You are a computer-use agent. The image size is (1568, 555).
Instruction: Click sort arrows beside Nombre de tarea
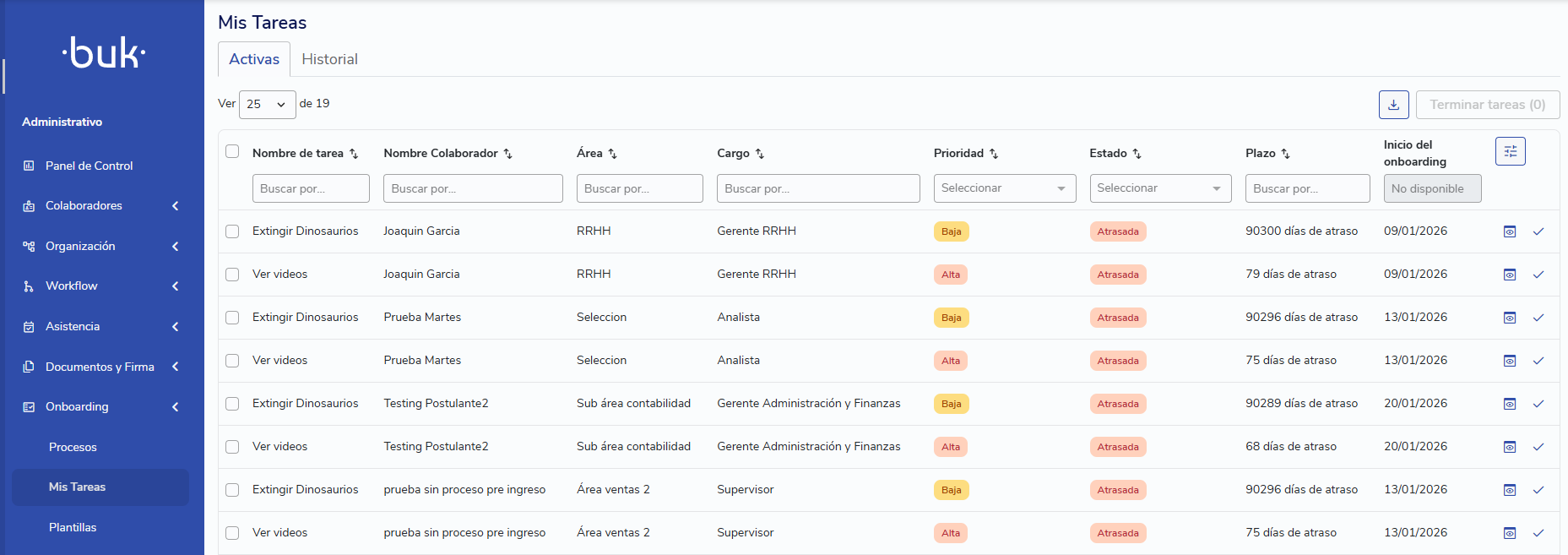pyautogui.click(x=354, y=154)
